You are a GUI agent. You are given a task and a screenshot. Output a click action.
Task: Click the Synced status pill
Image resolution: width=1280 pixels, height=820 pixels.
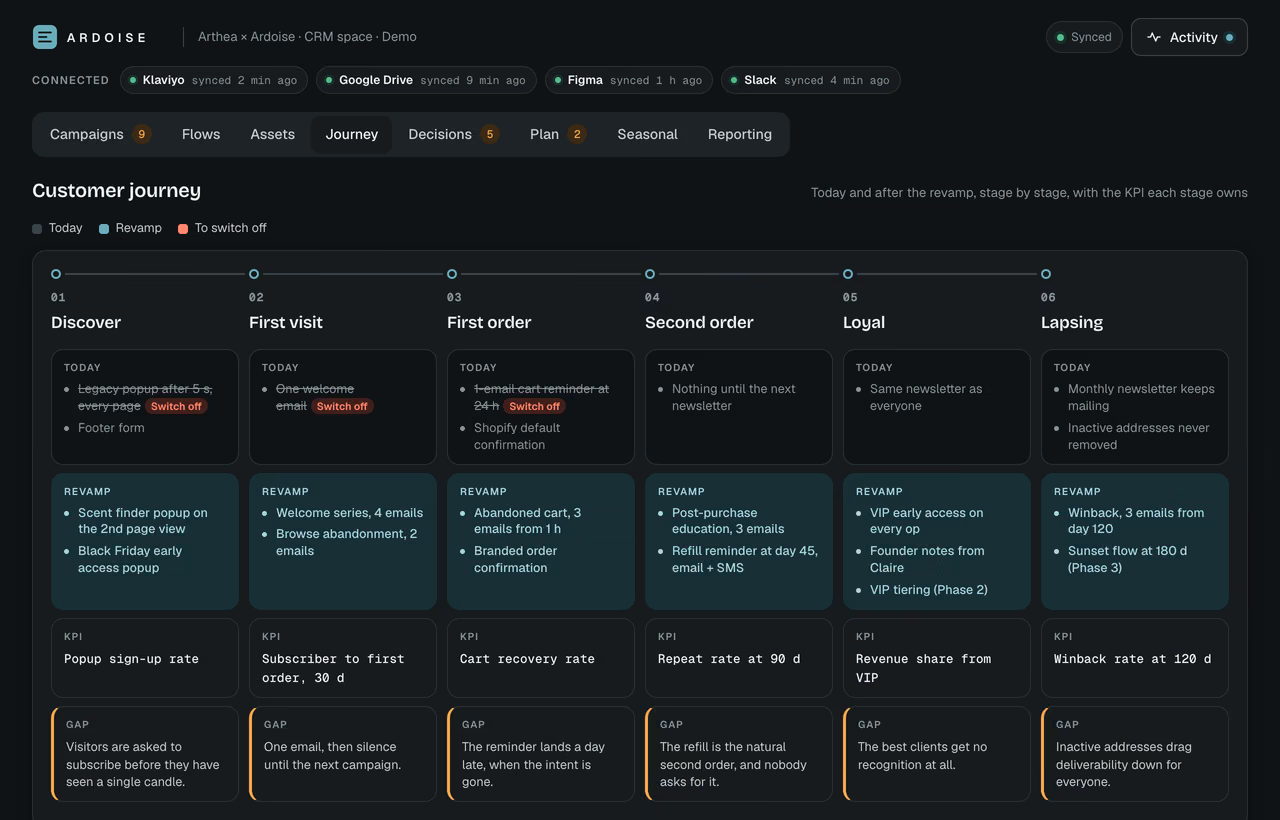(1084, 37)
